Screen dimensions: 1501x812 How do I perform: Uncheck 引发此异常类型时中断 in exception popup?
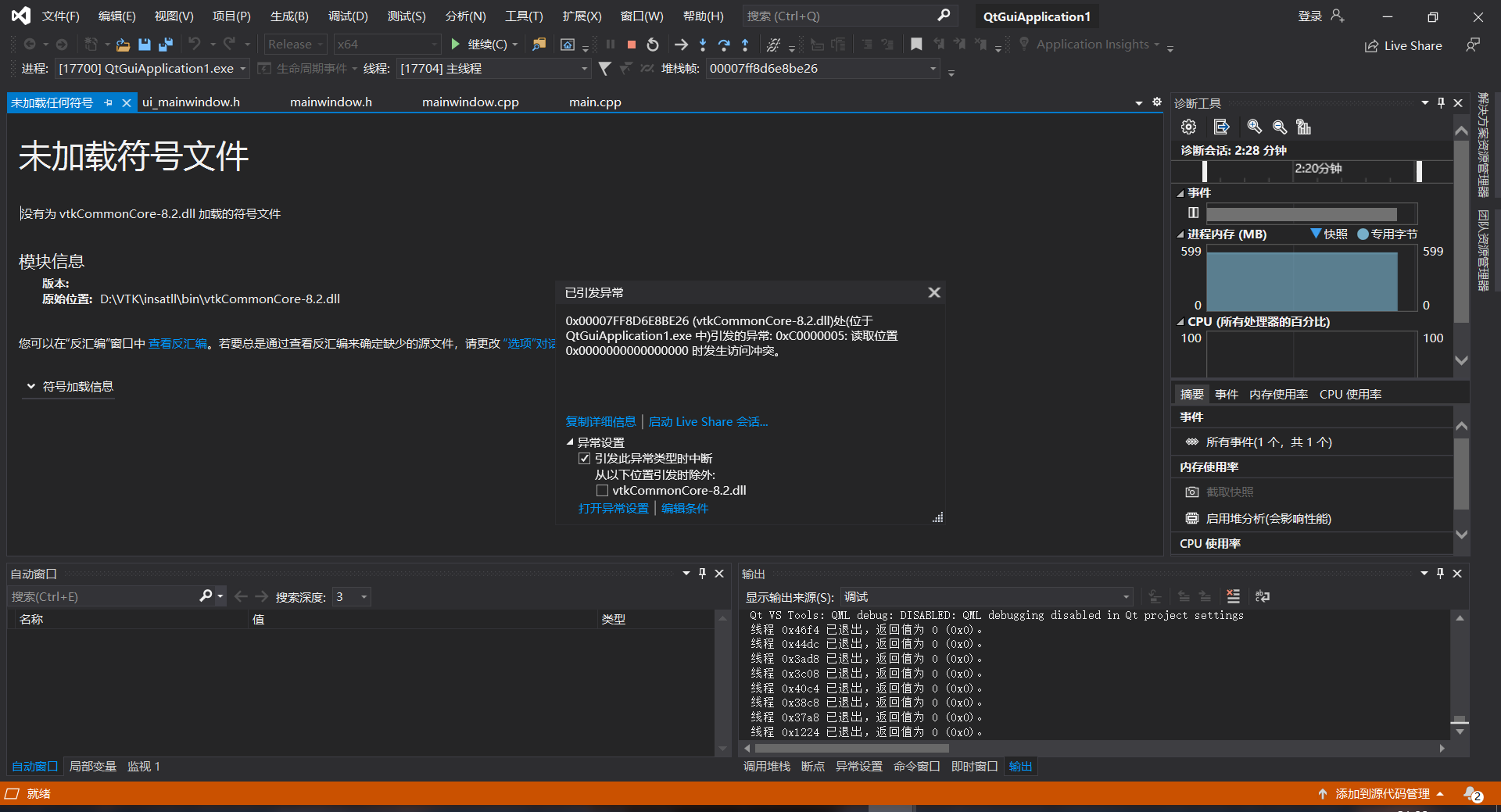(x=584, y=458)
